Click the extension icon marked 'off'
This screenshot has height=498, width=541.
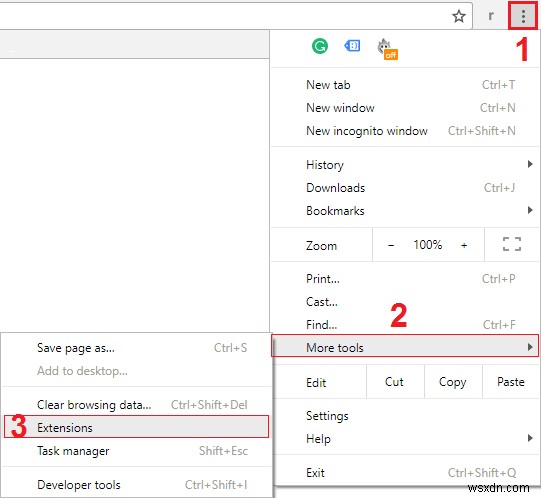[387, 49]
